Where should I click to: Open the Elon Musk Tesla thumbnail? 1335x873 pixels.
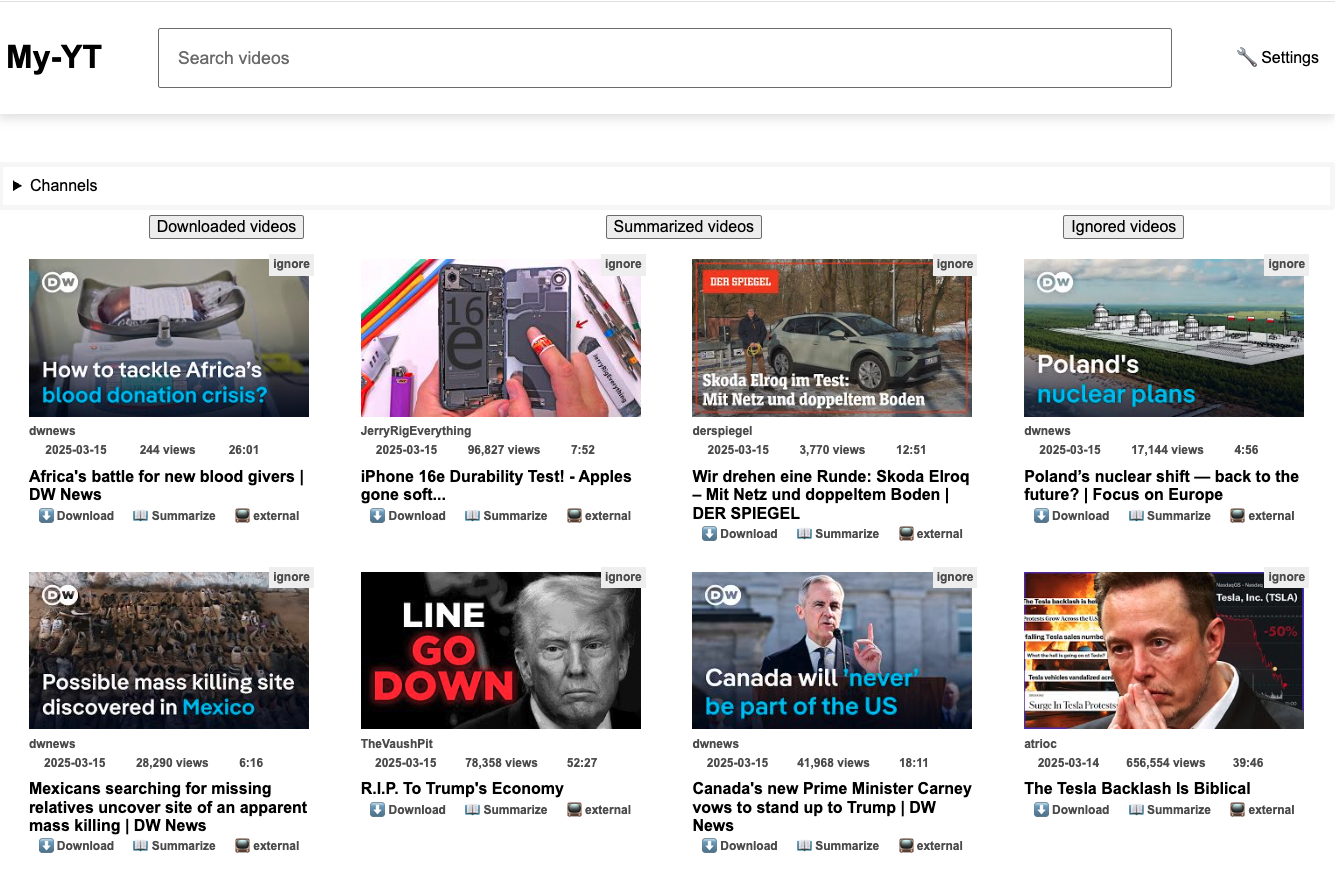coord(1164,651)
